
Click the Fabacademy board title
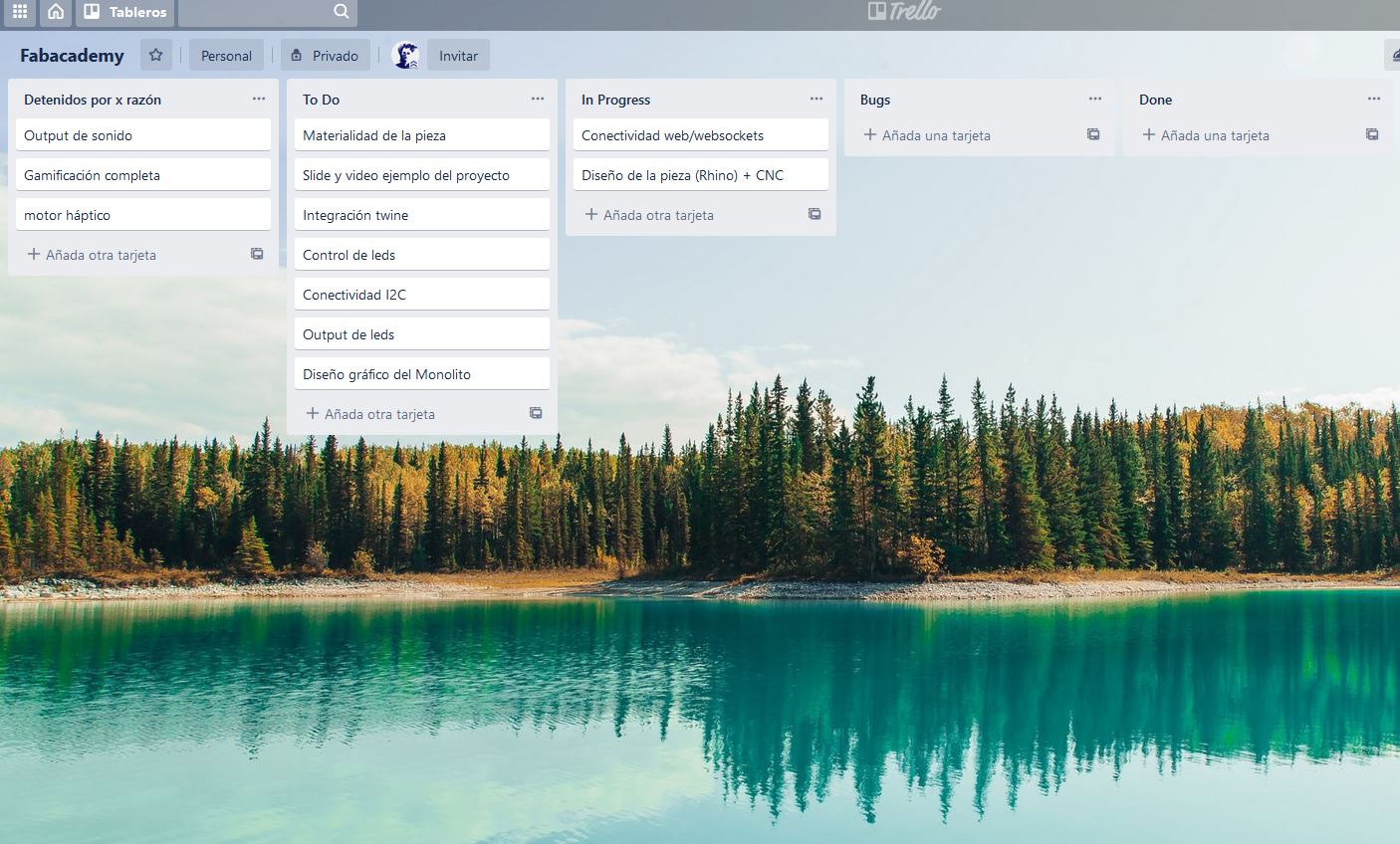(72, 56)
